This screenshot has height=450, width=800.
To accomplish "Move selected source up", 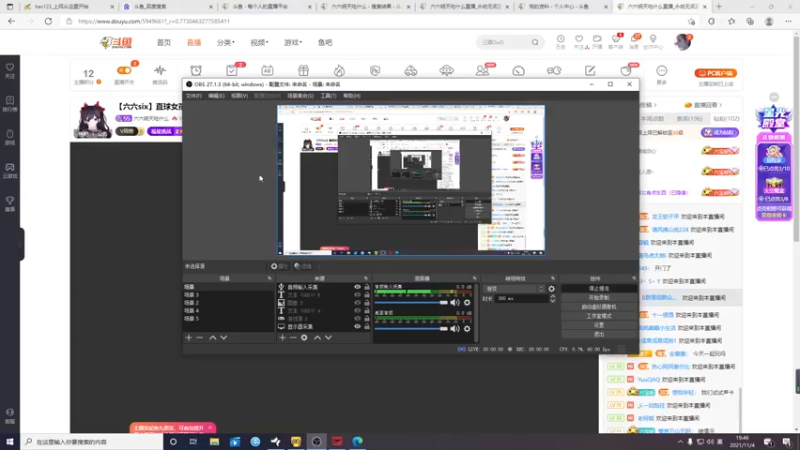I will coord(317,338).
